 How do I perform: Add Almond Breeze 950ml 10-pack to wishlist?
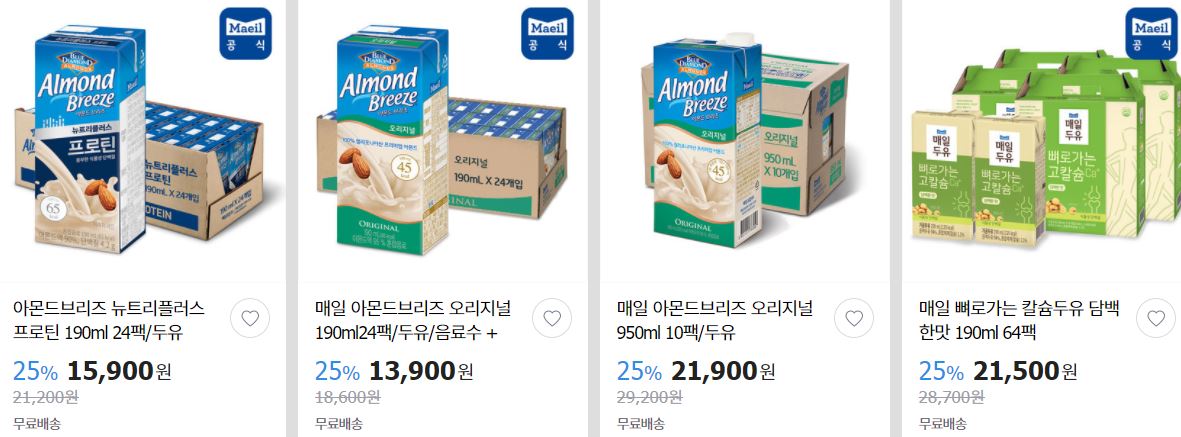[854, 318]
